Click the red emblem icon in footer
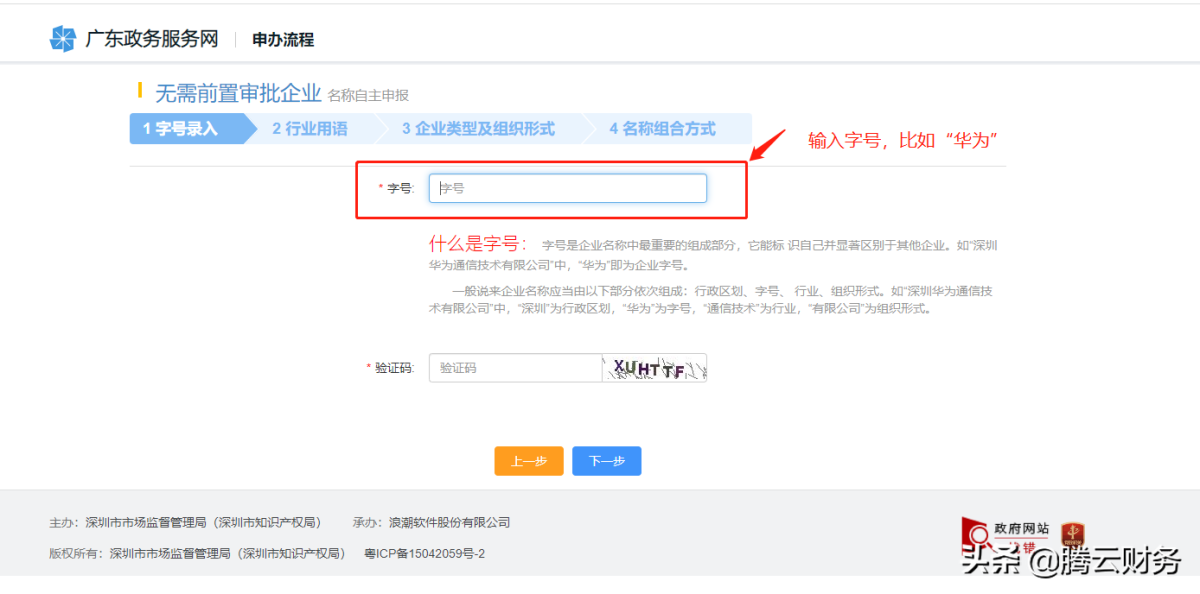This screenshot has height=594, width=1200. [1073, 534]
